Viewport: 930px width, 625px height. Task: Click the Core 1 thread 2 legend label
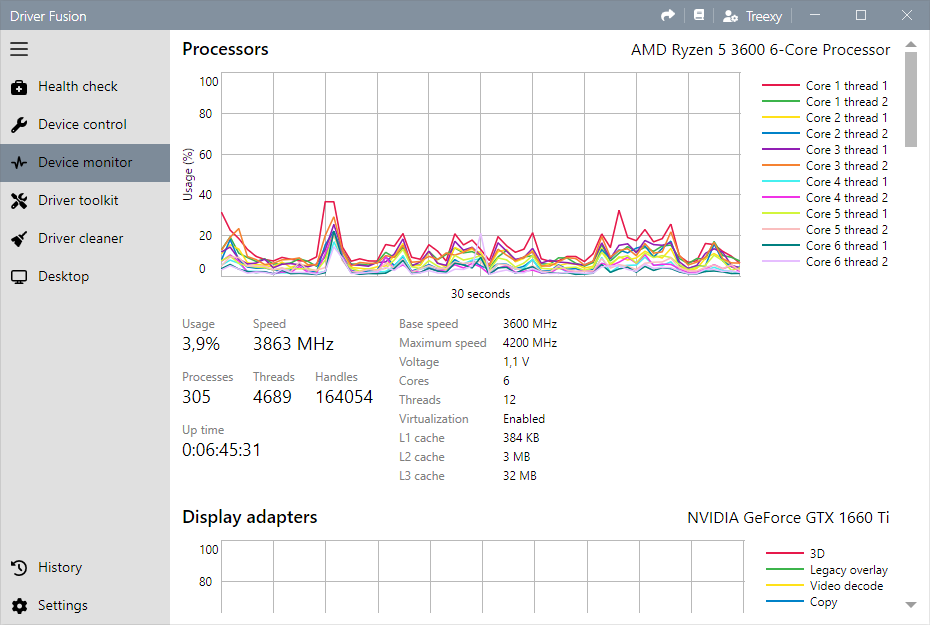846,101
